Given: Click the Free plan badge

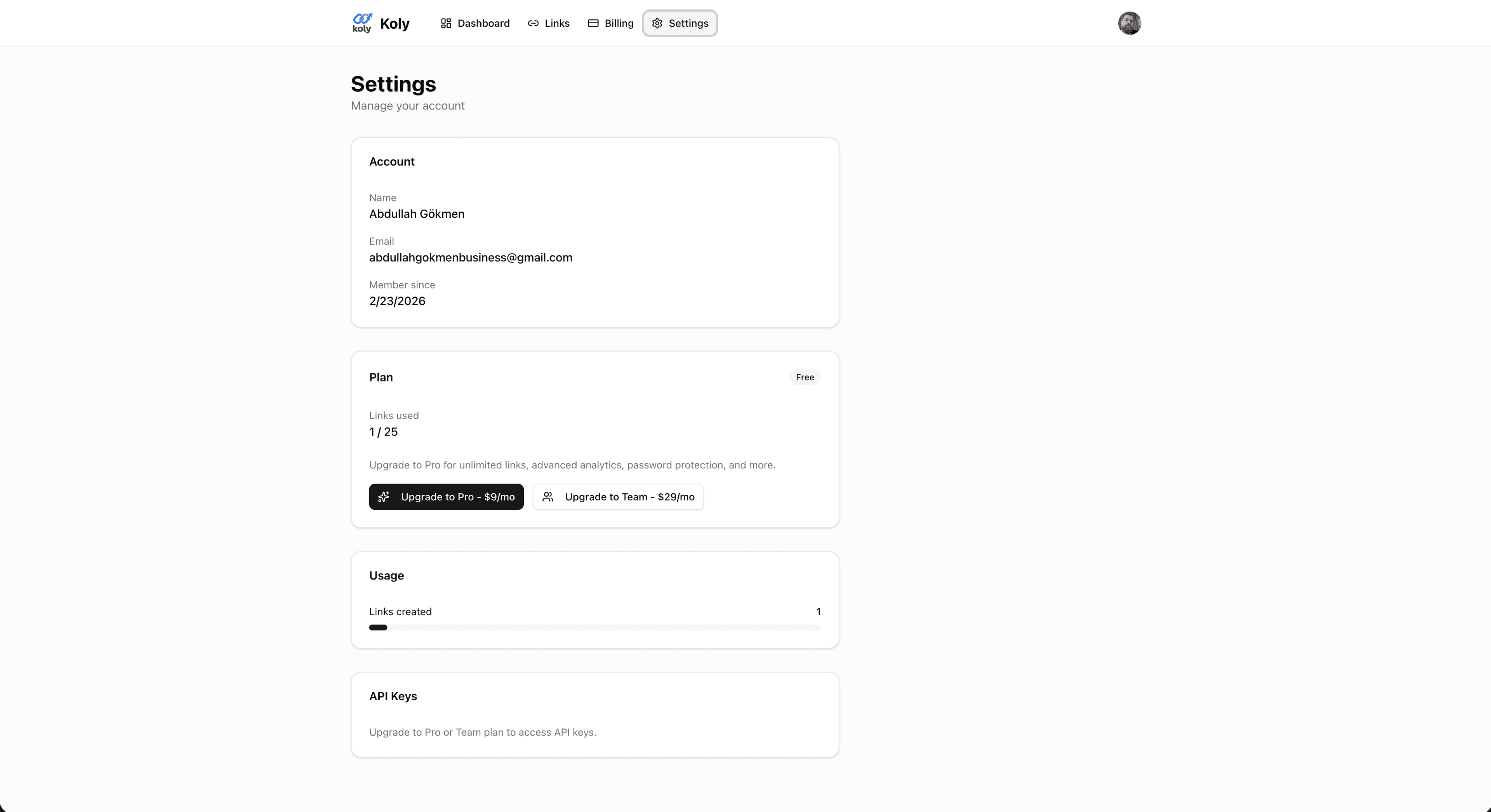Looking at the screenshot, I should 805,377.
